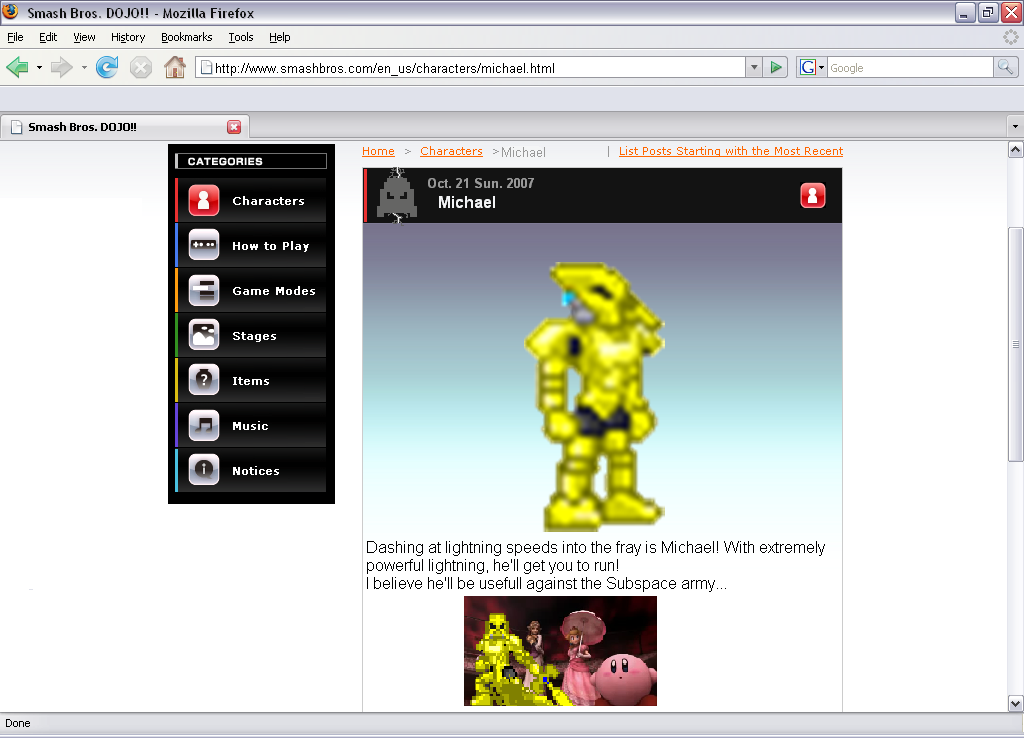This screenshot has width=1025, height=739.
Task: Click the Oct. 21 Sun. 2007 date
Action: pos(480,183)
